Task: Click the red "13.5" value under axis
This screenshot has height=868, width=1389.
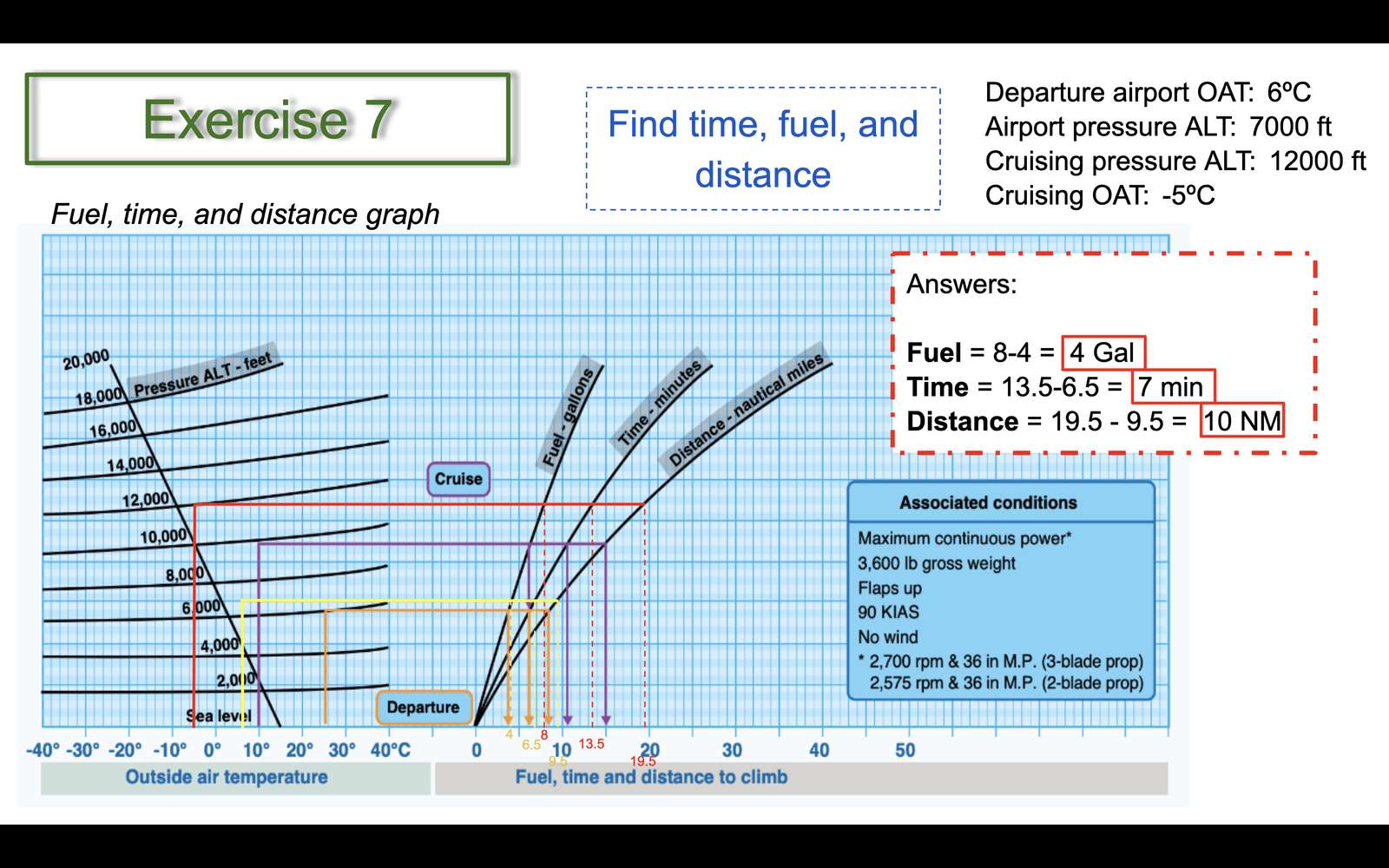Action: pos(591,744)
